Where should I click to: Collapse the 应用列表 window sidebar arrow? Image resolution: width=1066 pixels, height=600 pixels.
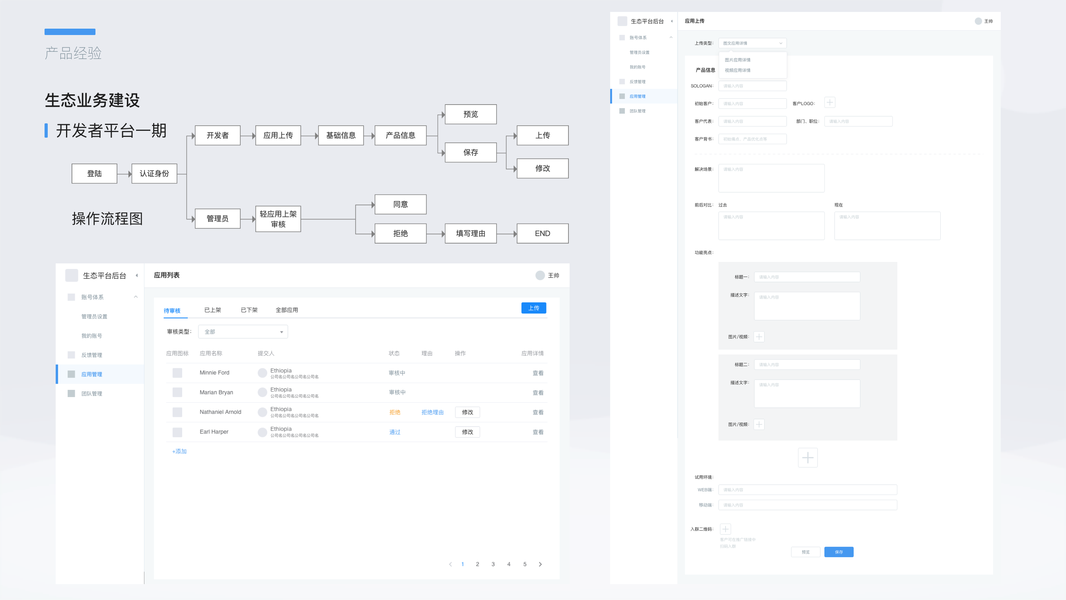click(137, 275)
